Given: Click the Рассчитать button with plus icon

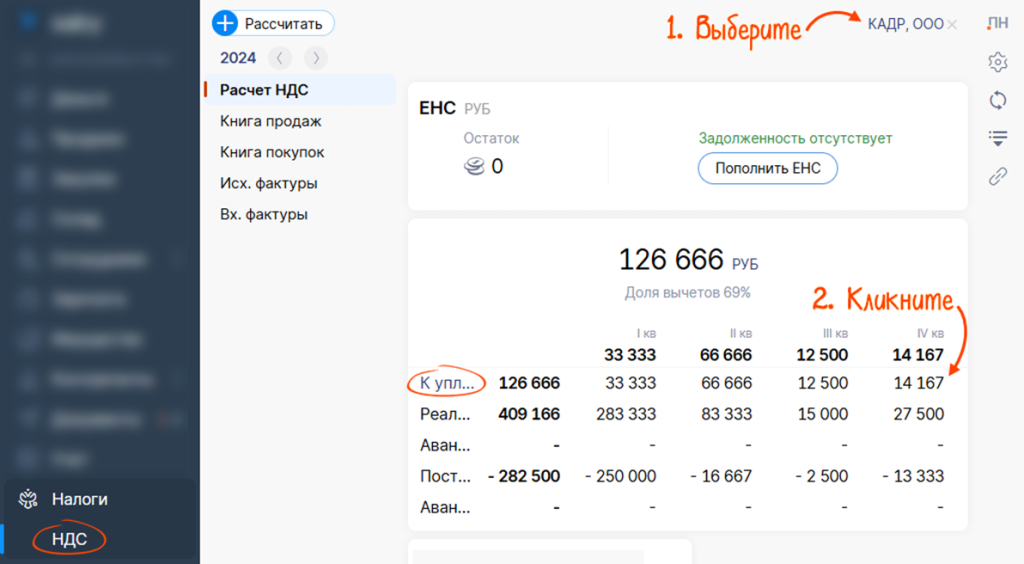Looking at the screenshot, I should pos(273,23).
